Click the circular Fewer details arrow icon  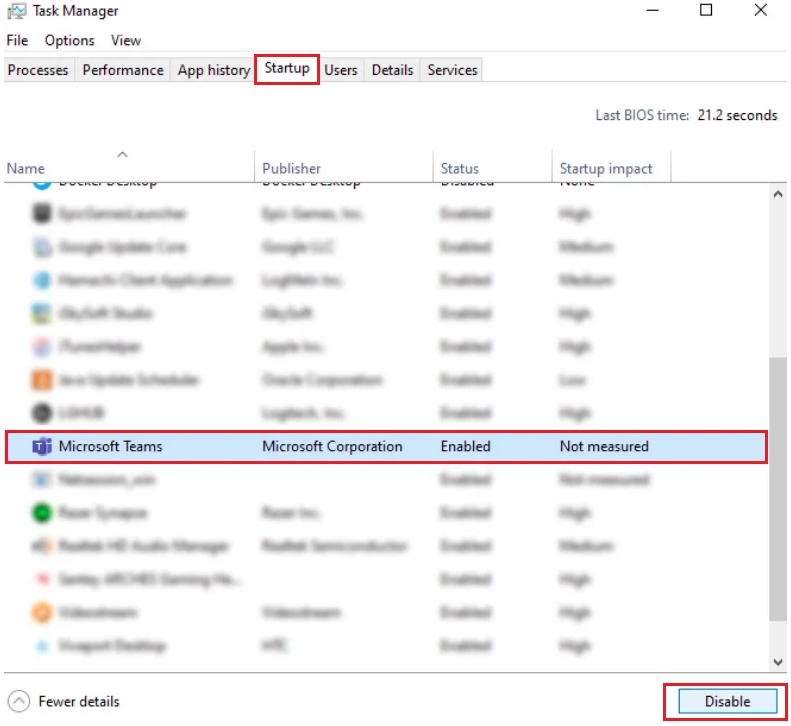tap(19, 701)
